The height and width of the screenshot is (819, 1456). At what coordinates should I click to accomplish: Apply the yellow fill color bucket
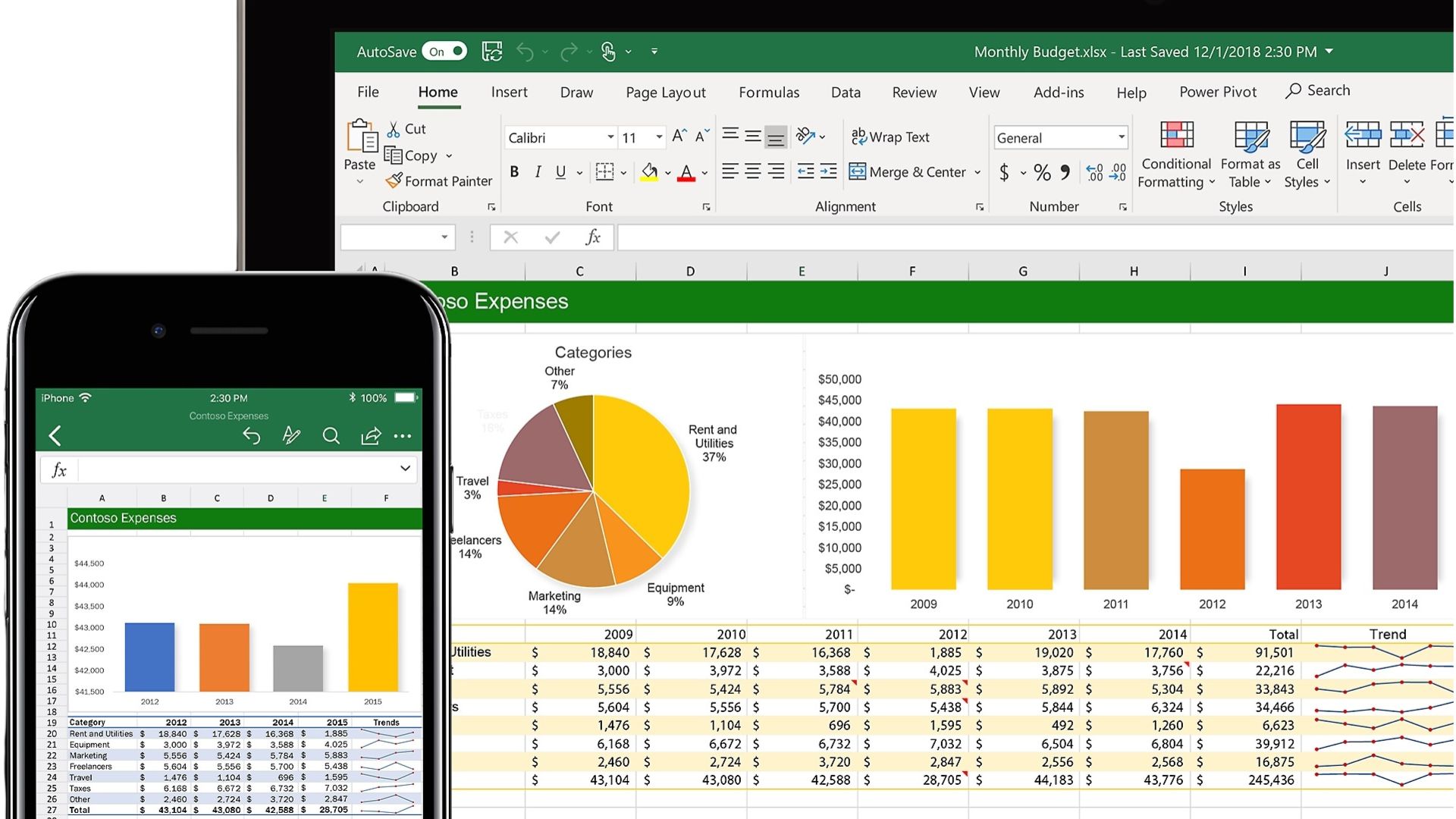[649, 172]
